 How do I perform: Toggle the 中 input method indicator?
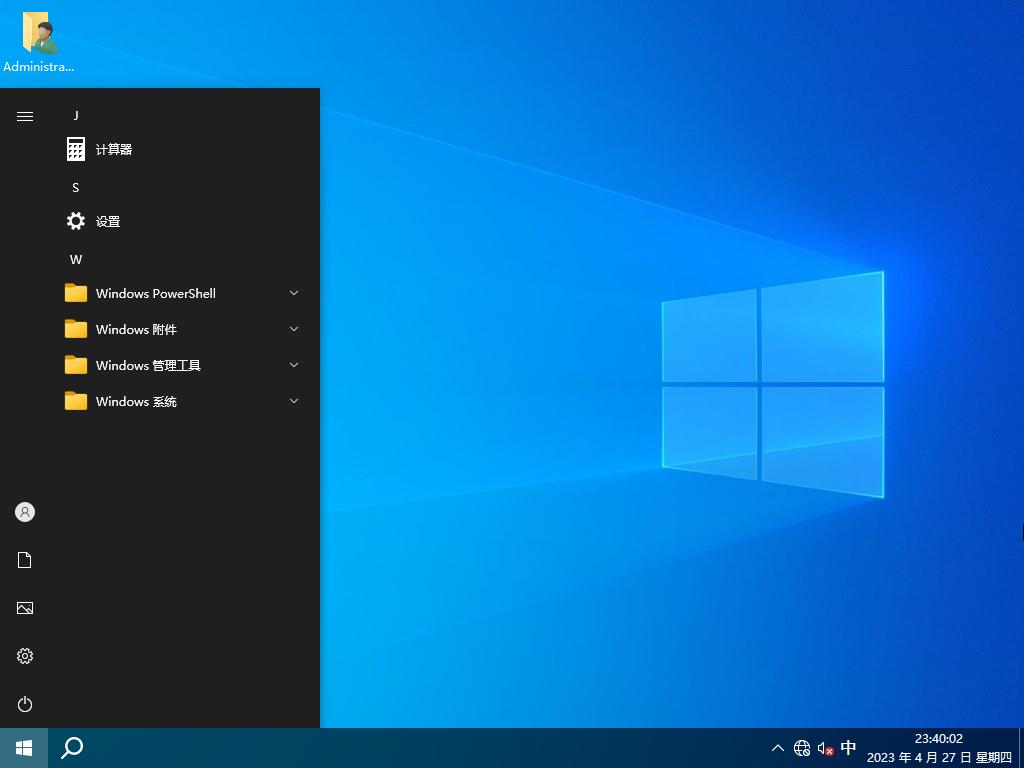click(848, 748)
